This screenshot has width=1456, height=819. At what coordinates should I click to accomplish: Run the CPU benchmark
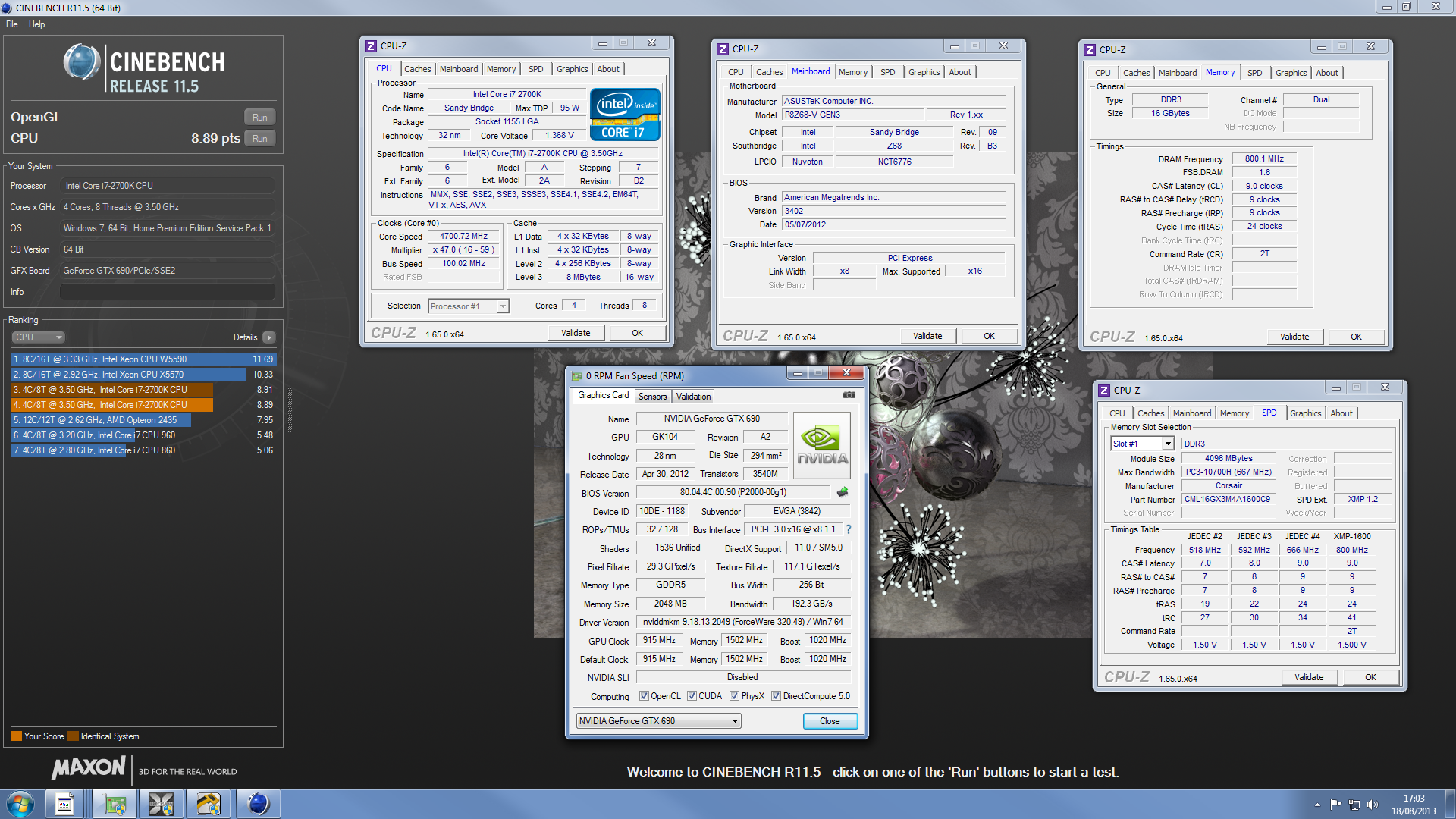pyautogui.click(x=260, y=139)
